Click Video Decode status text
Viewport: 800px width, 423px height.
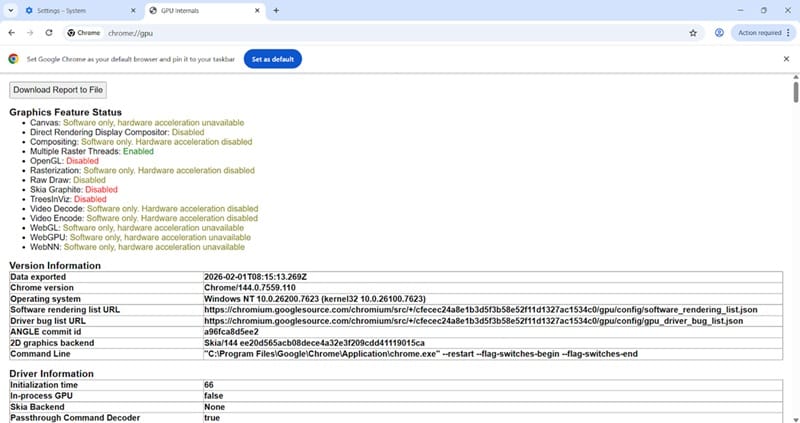click(x=172, y=209)
